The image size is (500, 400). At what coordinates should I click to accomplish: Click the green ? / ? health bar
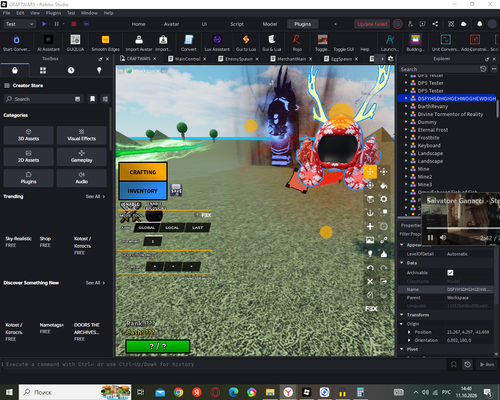[158, 346]
